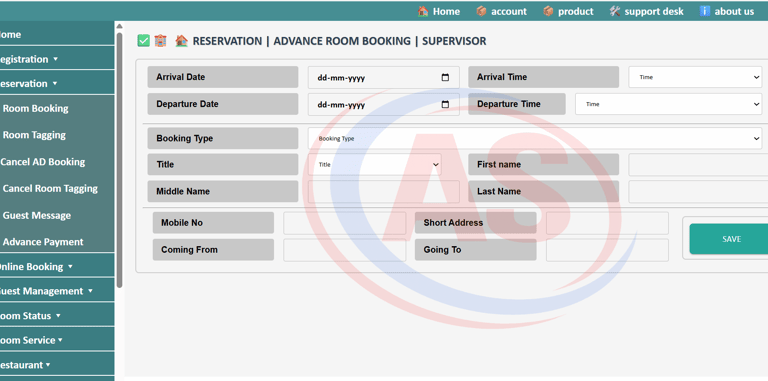The width and height of the screenshot is (768, 381).
Task: Expand the Restaurant sidebar menu
Action: [x=57, y=365]
